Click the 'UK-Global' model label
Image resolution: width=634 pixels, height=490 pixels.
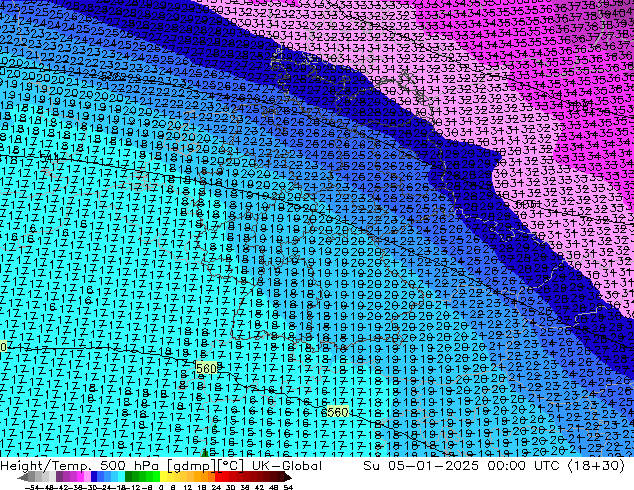287,466
